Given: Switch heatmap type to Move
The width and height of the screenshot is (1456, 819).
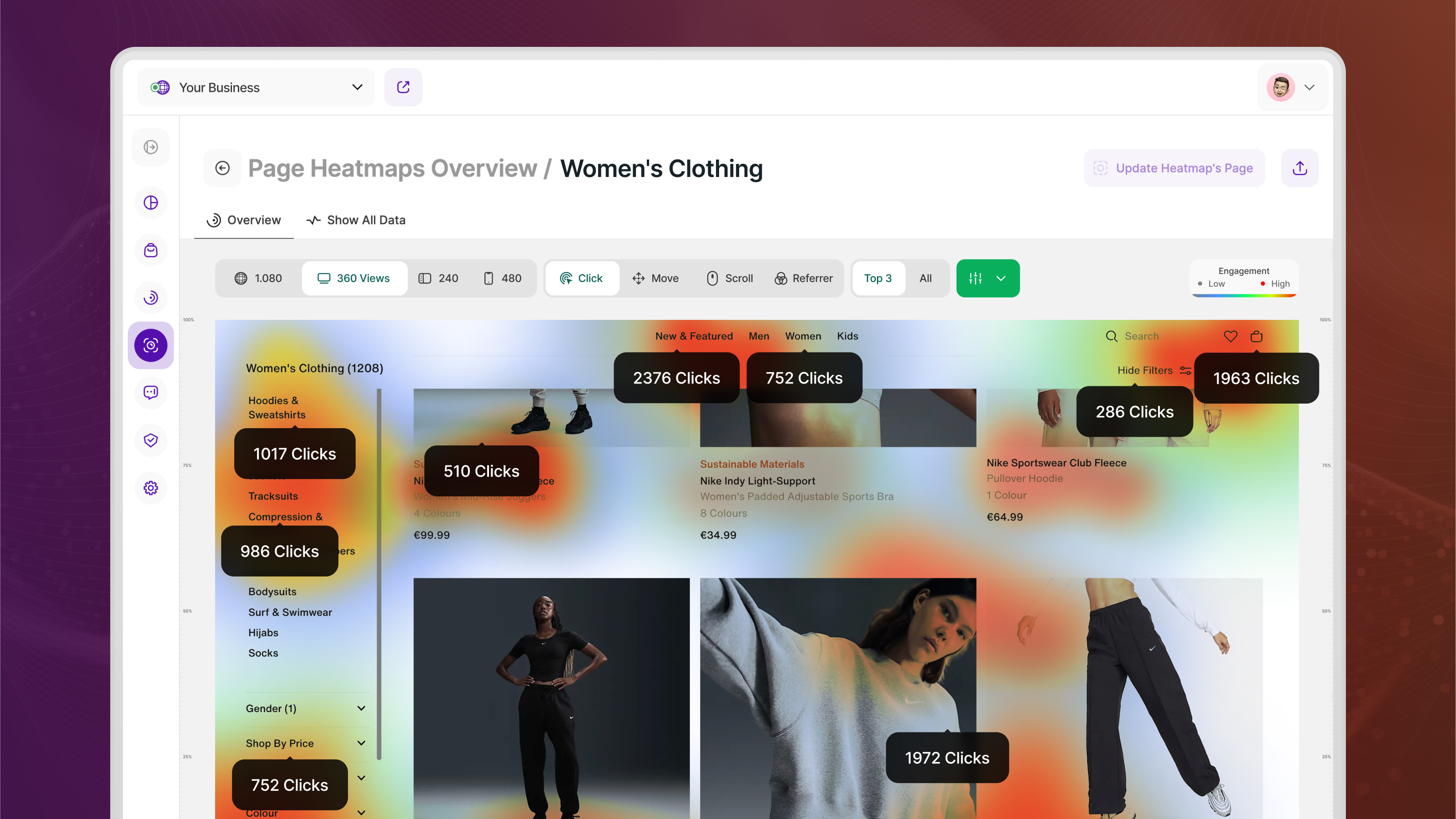Looking at the screenshot, I should (x=655, y=278).
